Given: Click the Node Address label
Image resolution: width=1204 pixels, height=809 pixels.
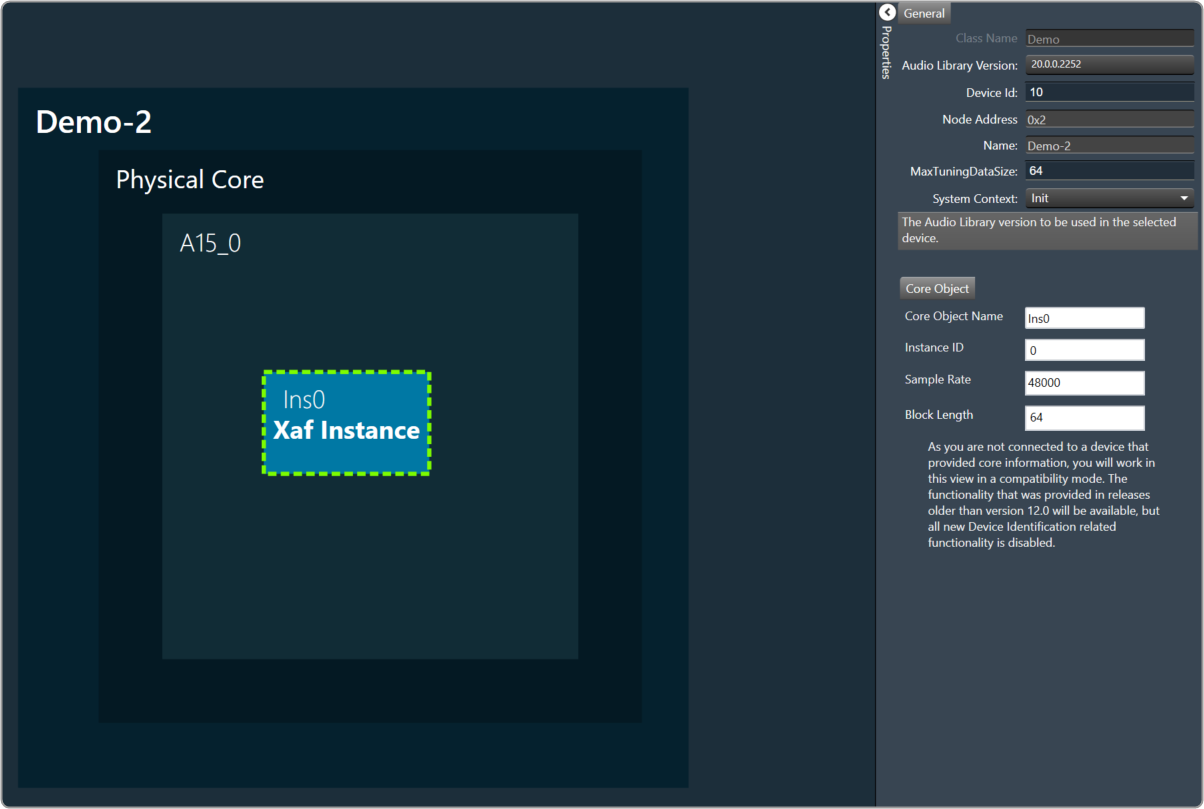Looking at the screenshot, I should [x=980, y=119].
